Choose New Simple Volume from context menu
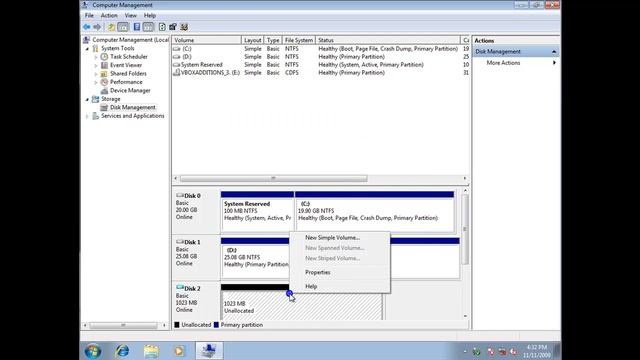 click(340, 238)
